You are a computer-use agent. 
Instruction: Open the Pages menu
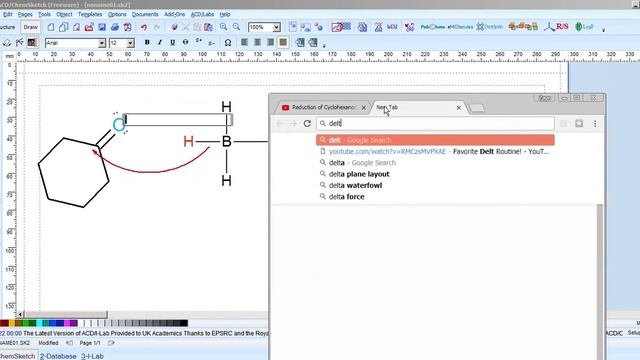[25, 14]
